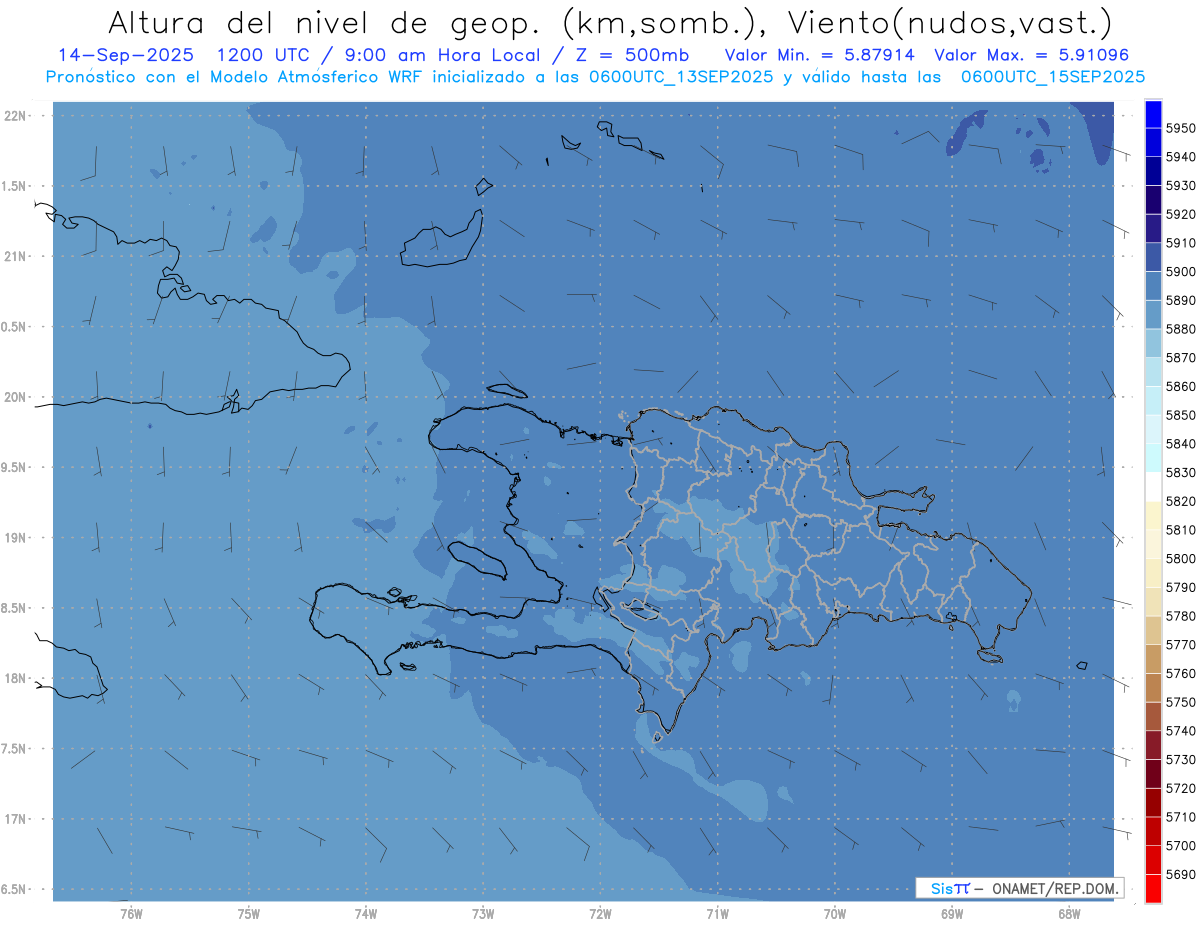The height and width of the screenshot is (927, 1200).
Task: Click the colorbar label '5870'
Action: 1181,357
